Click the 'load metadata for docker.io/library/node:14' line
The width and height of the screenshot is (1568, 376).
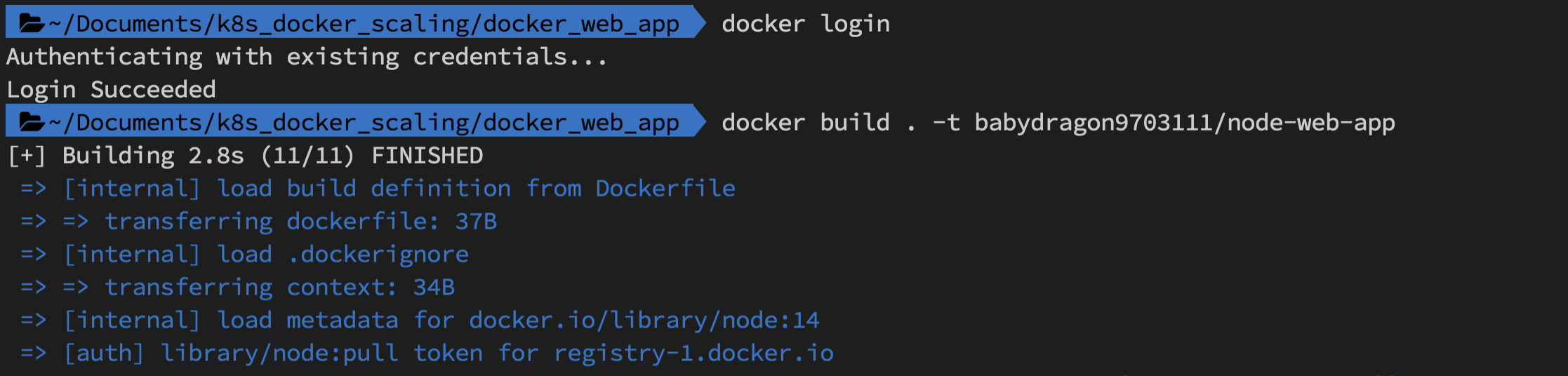click(420, 321)
